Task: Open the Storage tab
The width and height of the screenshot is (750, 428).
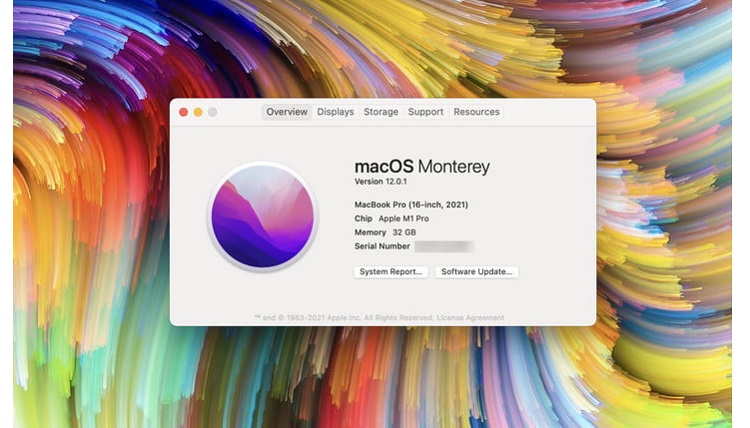Action: (x=381, y=112)
